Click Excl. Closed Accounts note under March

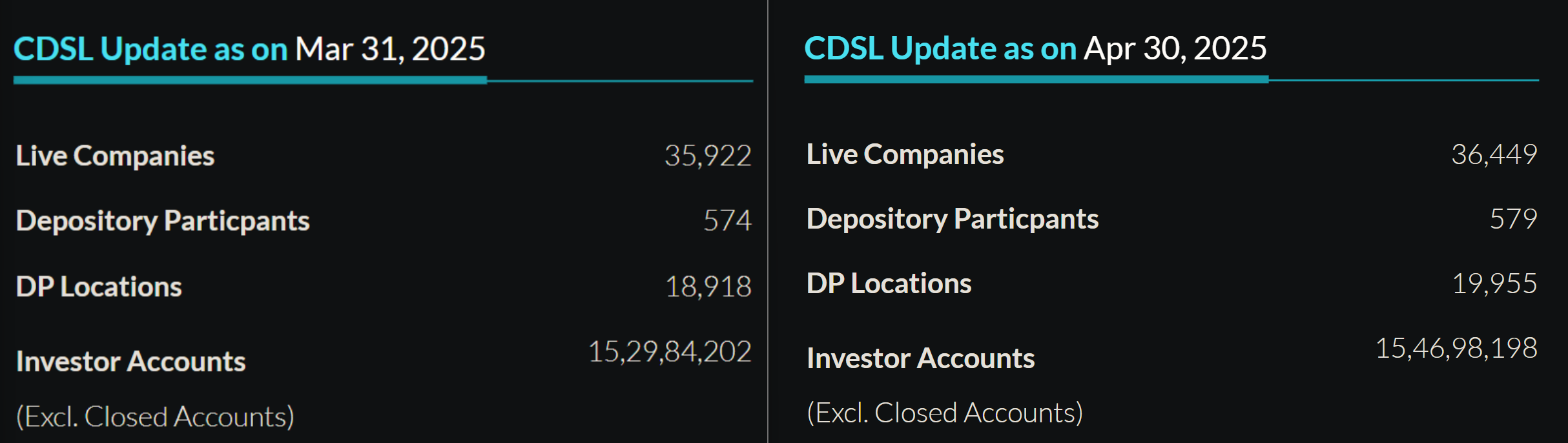[155, 417]
